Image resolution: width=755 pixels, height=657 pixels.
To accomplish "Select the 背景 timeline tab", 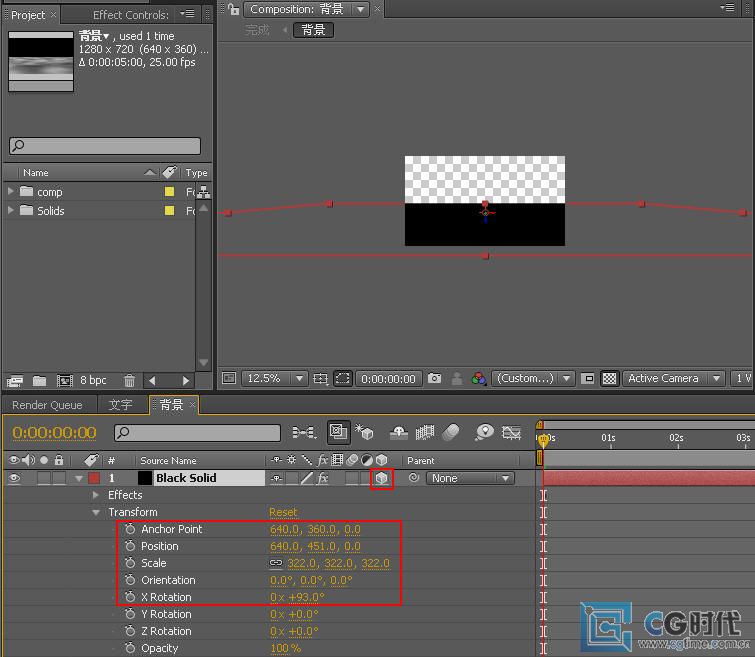I will click(x=171, y=405).
